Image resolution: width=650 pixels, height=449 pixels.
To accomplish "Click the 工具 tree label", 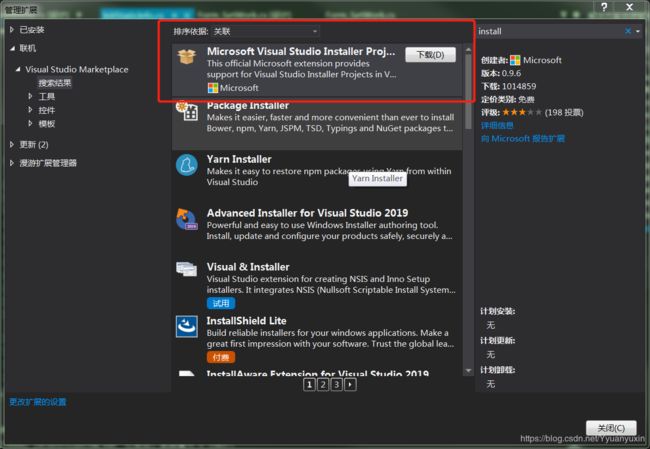I will click(46, 97).
